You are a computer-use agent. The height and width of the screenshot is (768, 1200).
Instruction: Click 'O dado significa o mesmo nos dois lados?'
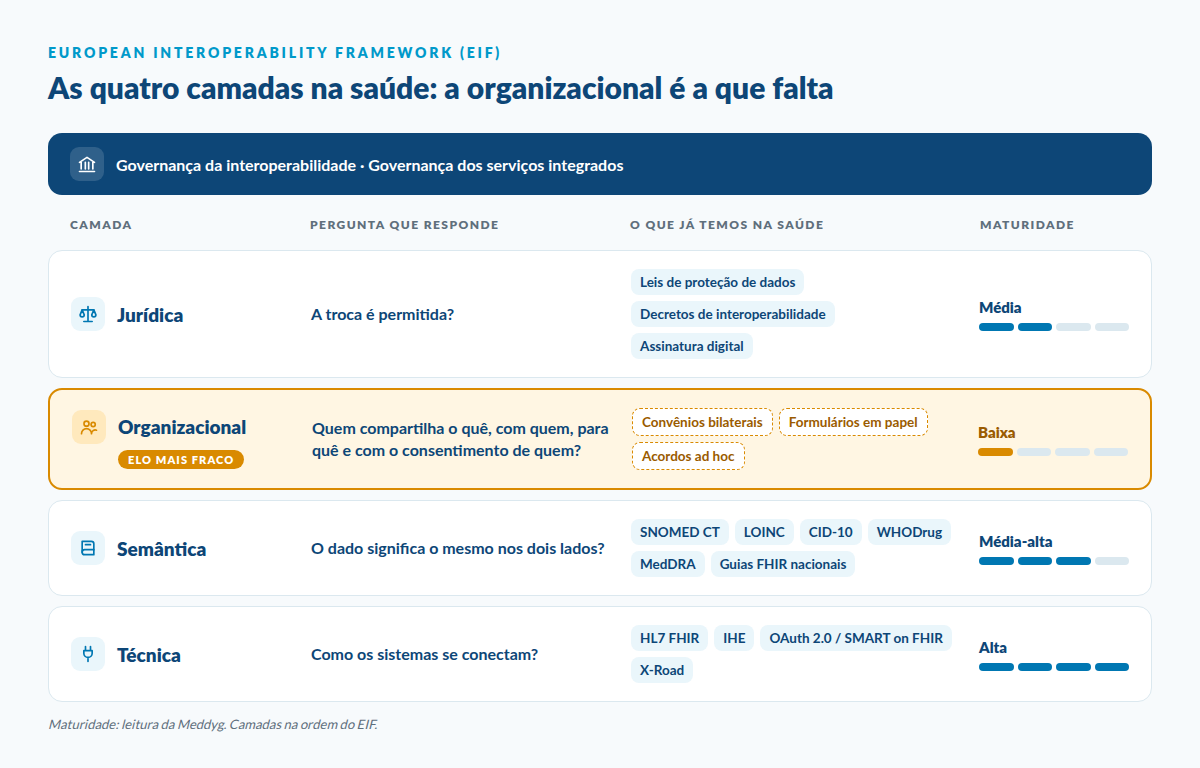tap(458, 549)
